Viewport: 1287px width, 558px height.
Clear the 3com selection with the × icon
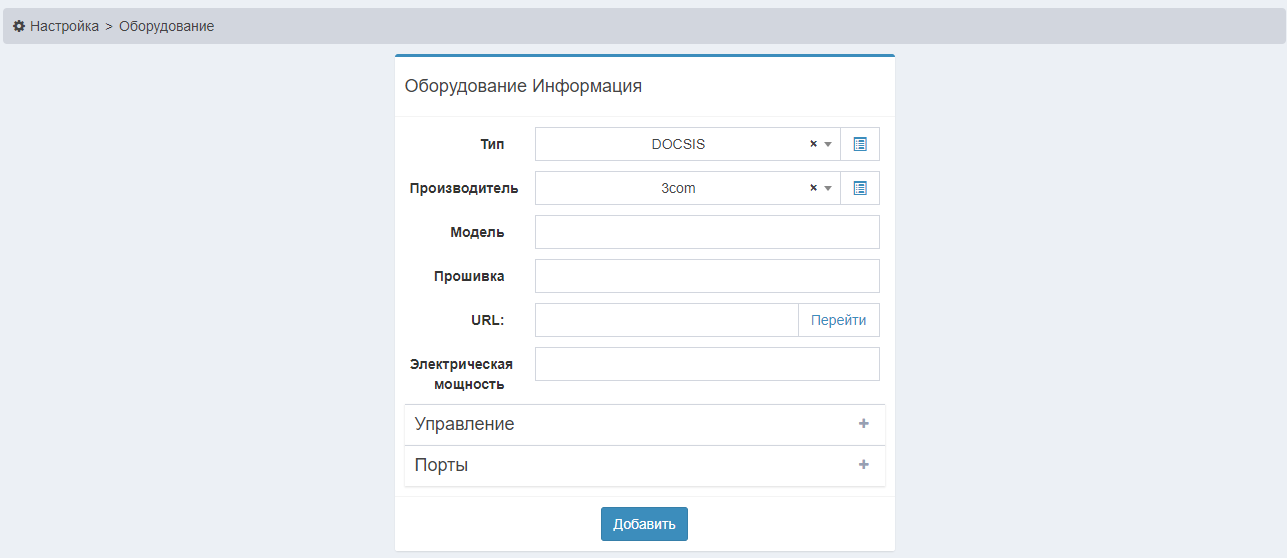click(x=813, y=188)
